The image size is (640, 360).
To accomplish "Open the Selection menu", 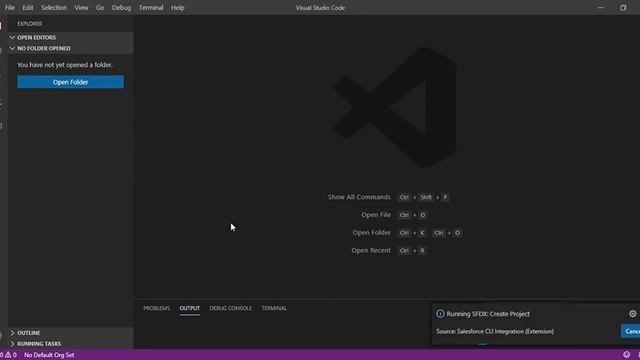I will (x=53, y=8).
